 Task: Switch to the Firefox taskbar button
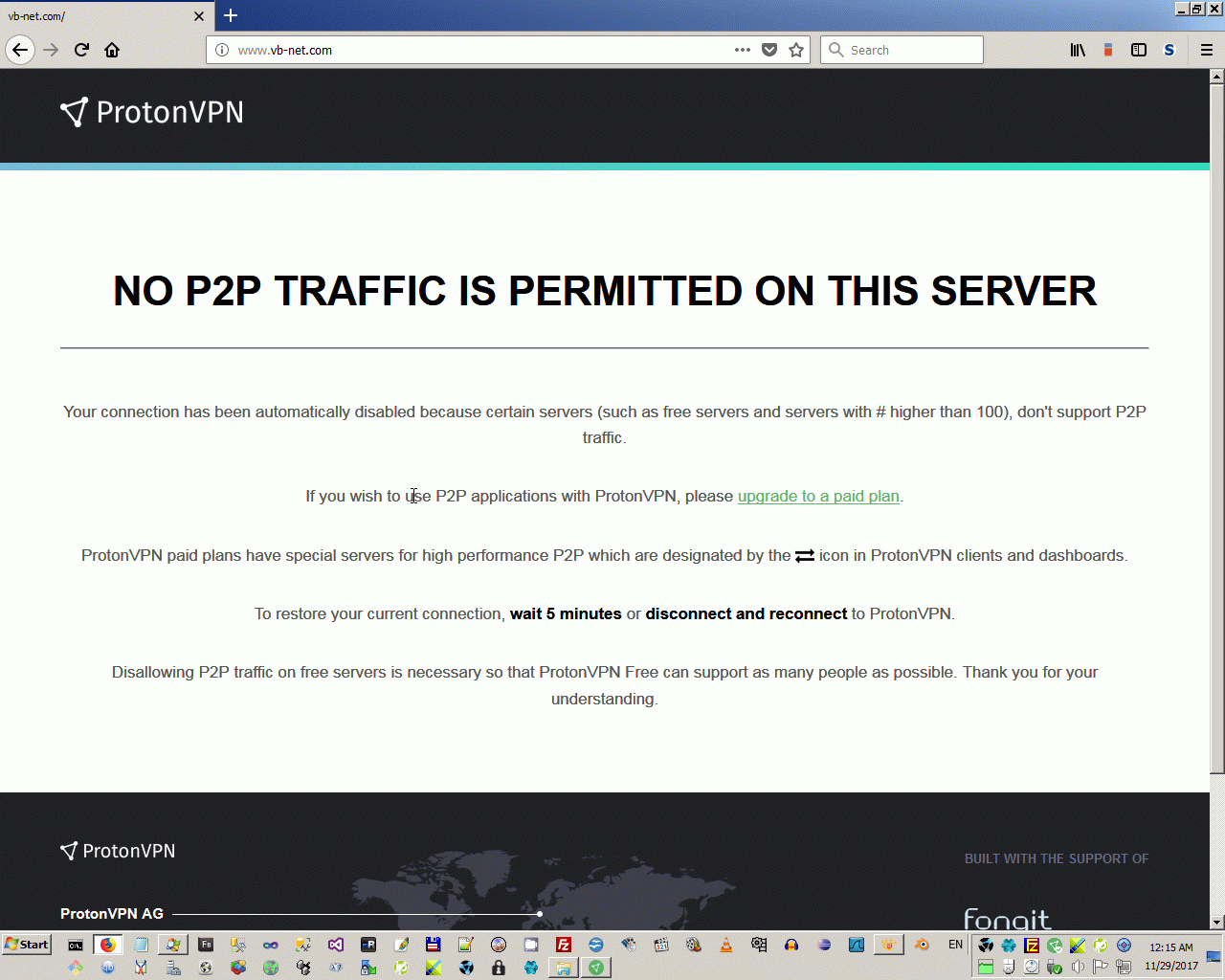point(108,945)
